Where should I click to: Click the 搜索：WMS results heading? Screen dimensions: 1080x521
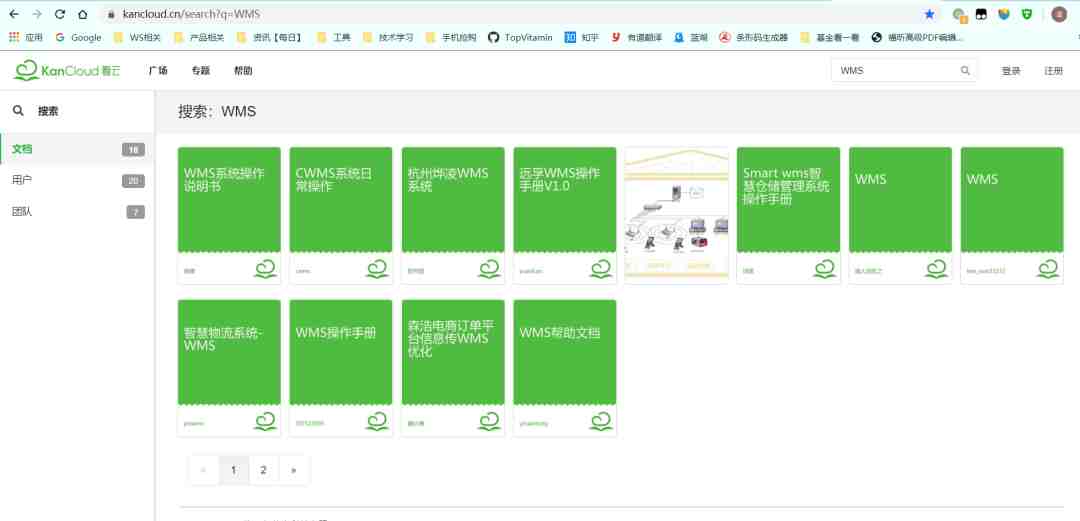[217, 111]
